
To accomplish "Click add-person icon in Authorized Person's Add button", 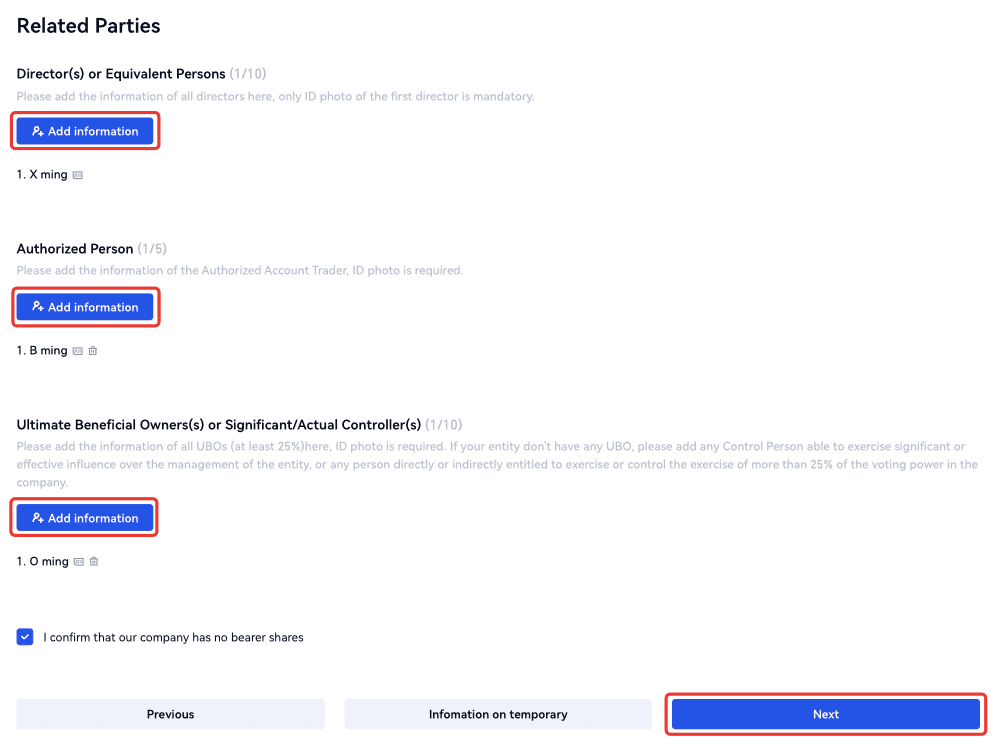I will (38, 307).
